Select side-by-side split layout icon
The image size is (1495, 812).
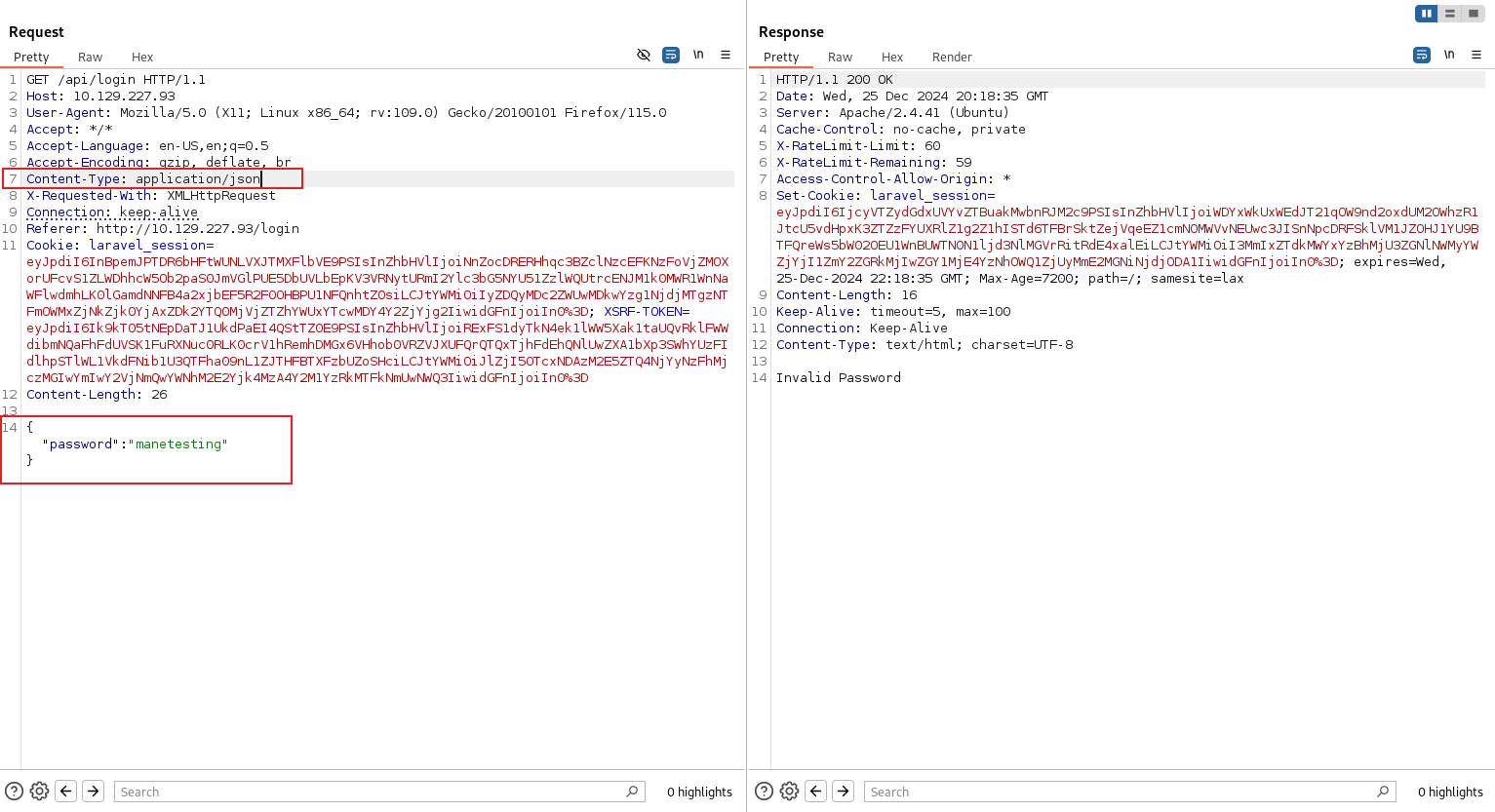coord(1427,14)
